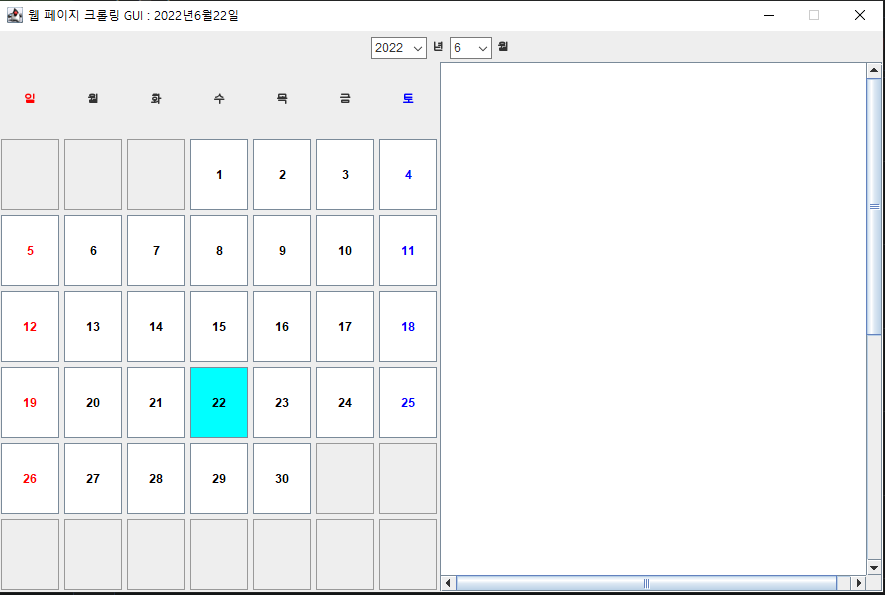The image size is (885, 595).
Task: Click the application icon in title bar
Action: coord(15,15)
